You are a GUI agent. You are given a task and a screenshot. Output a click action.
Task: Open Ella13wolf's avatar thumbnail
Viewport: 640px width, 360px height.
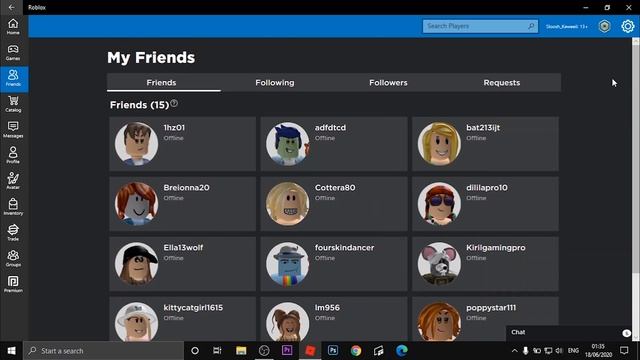[136, 264]
